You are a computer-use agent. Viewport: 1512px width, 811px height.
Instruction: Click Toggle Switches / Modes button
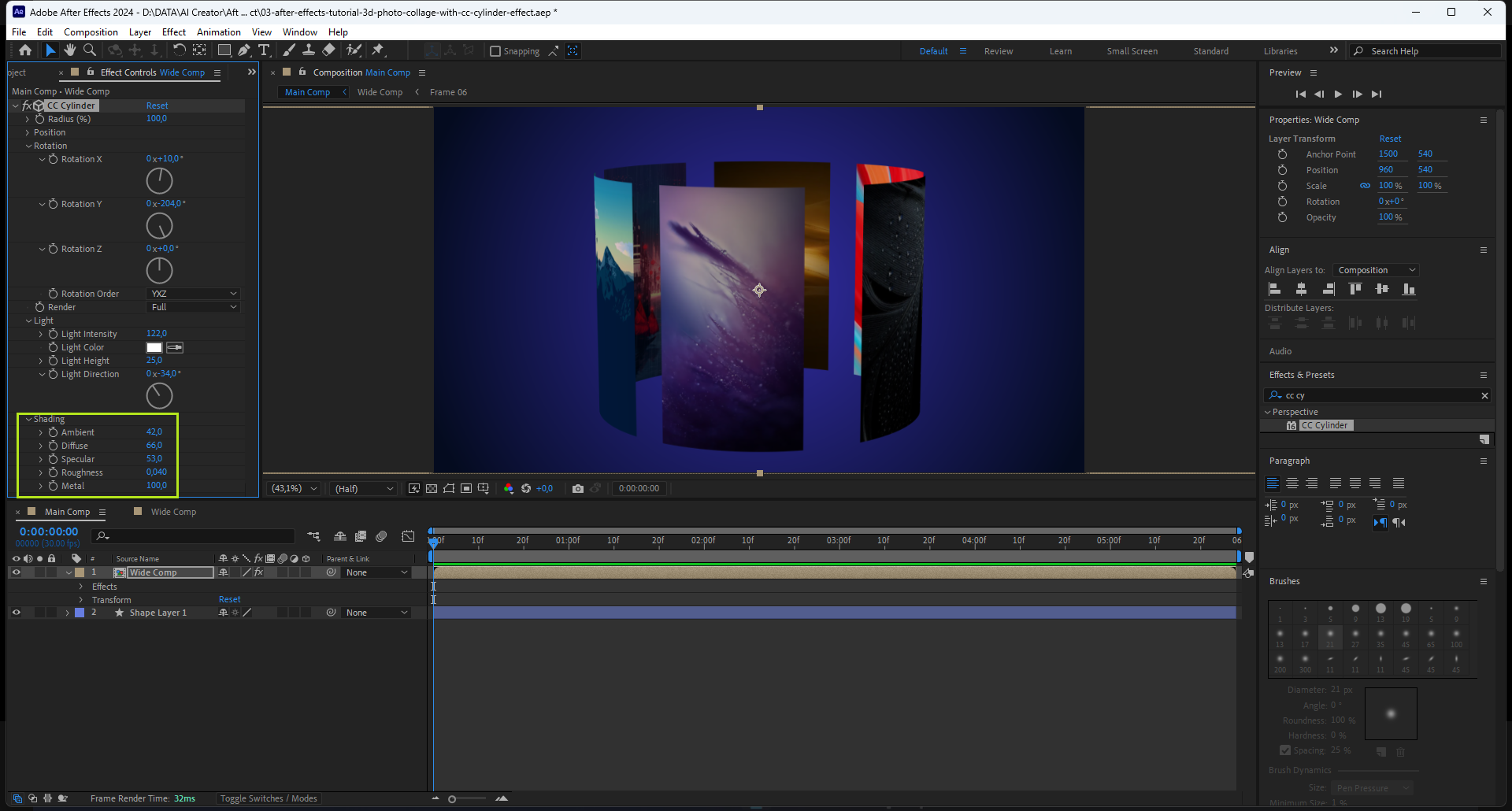tap(269, 798)
